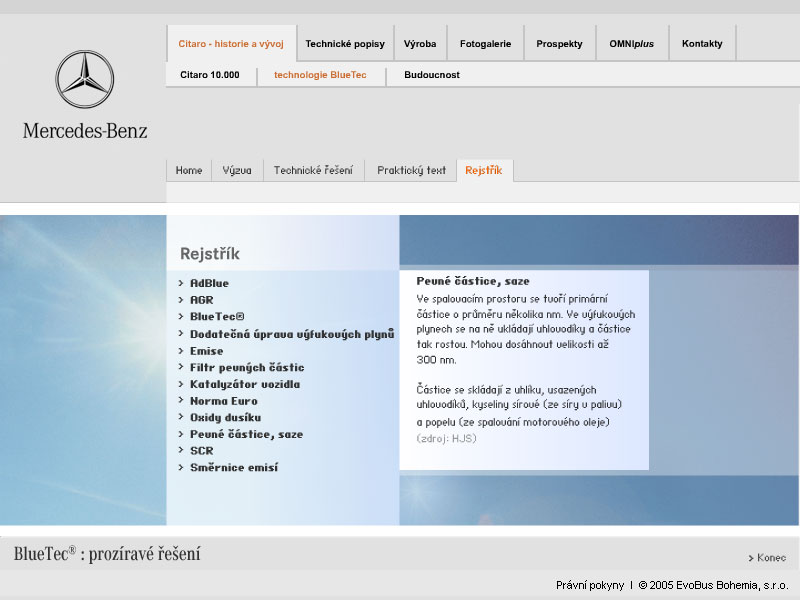800x600 pixels.
Task: Open the SCR glossary entry
Action: (x=202, y=451)
